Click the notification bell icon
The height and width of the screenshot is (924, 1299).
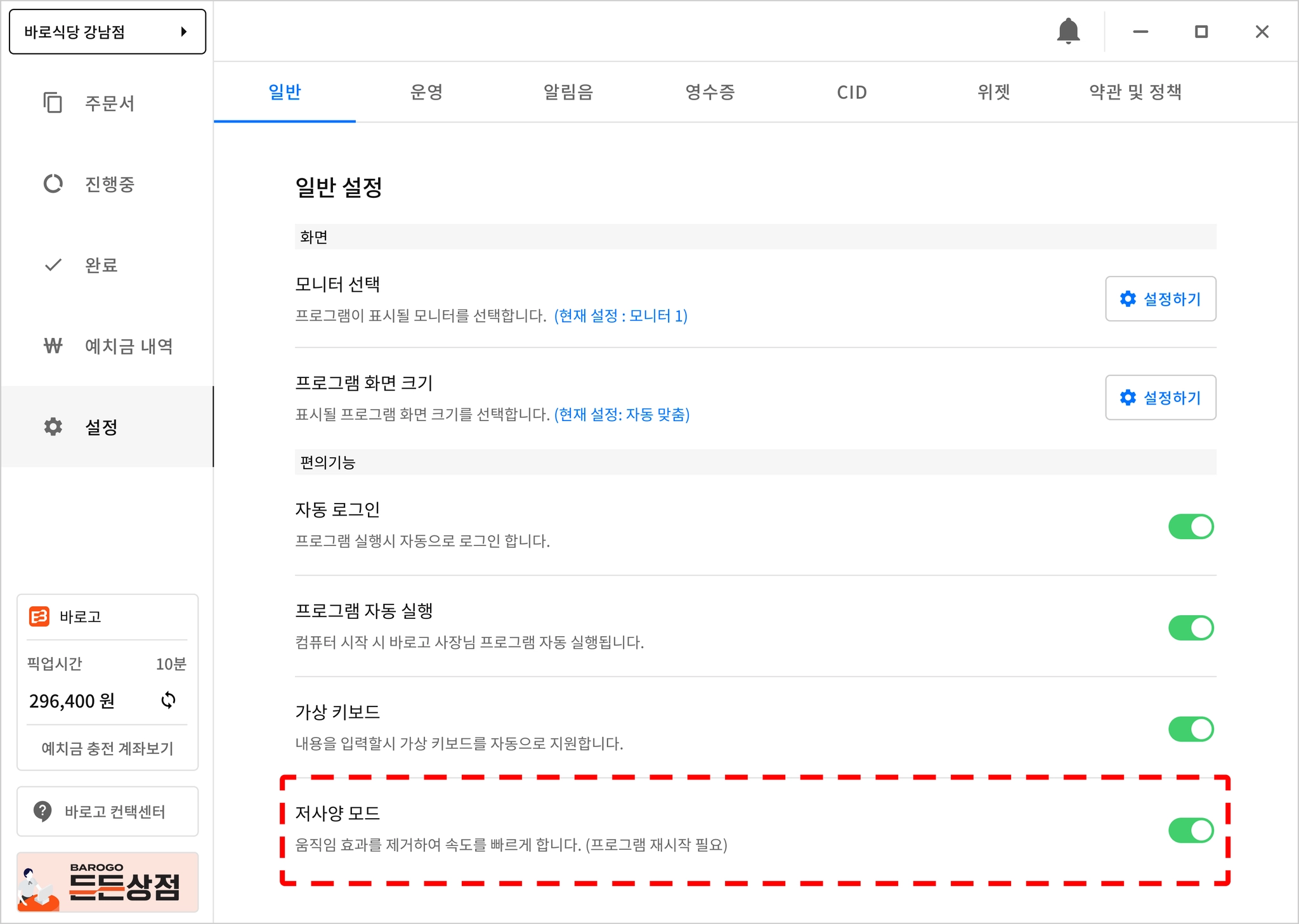click(x=1068, y=31)
